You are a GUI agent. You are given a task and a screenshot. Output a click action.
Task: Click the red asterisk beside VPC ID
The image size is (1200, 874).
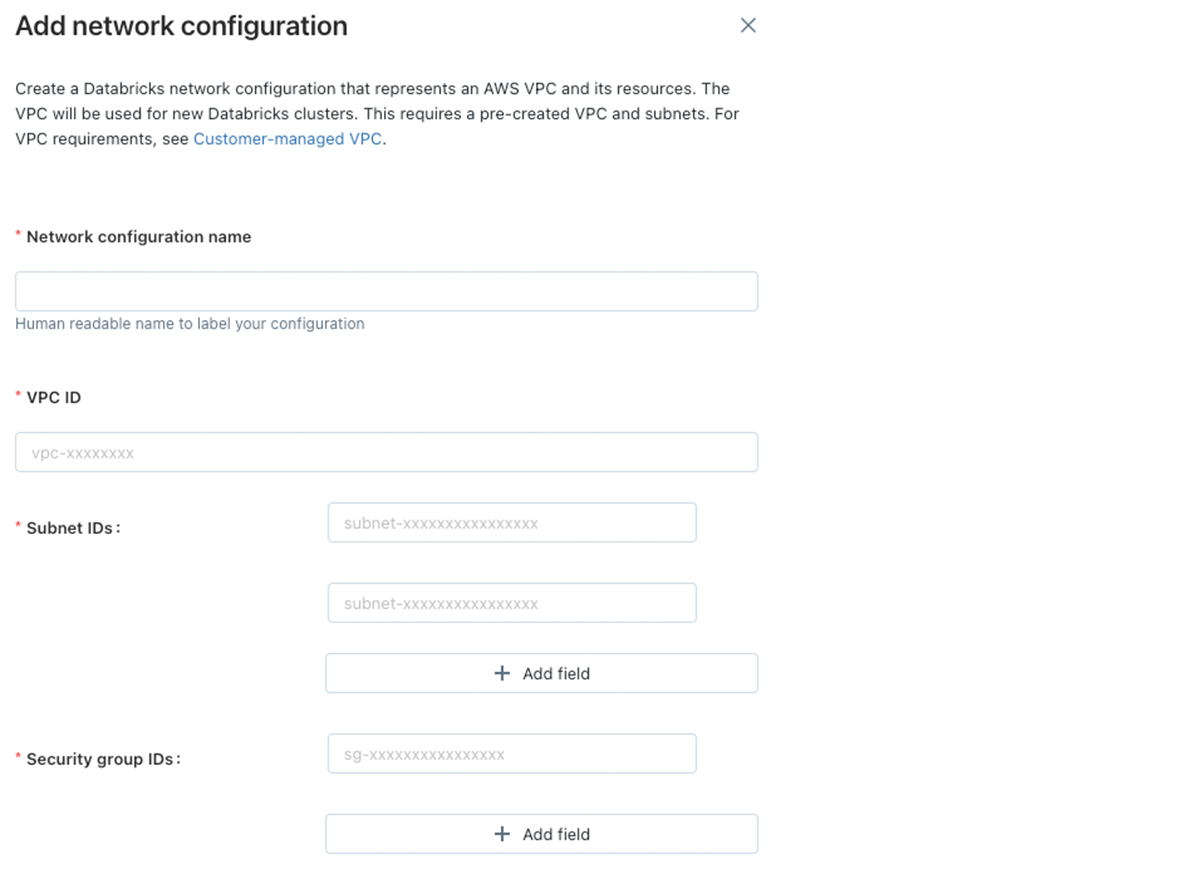18,397
